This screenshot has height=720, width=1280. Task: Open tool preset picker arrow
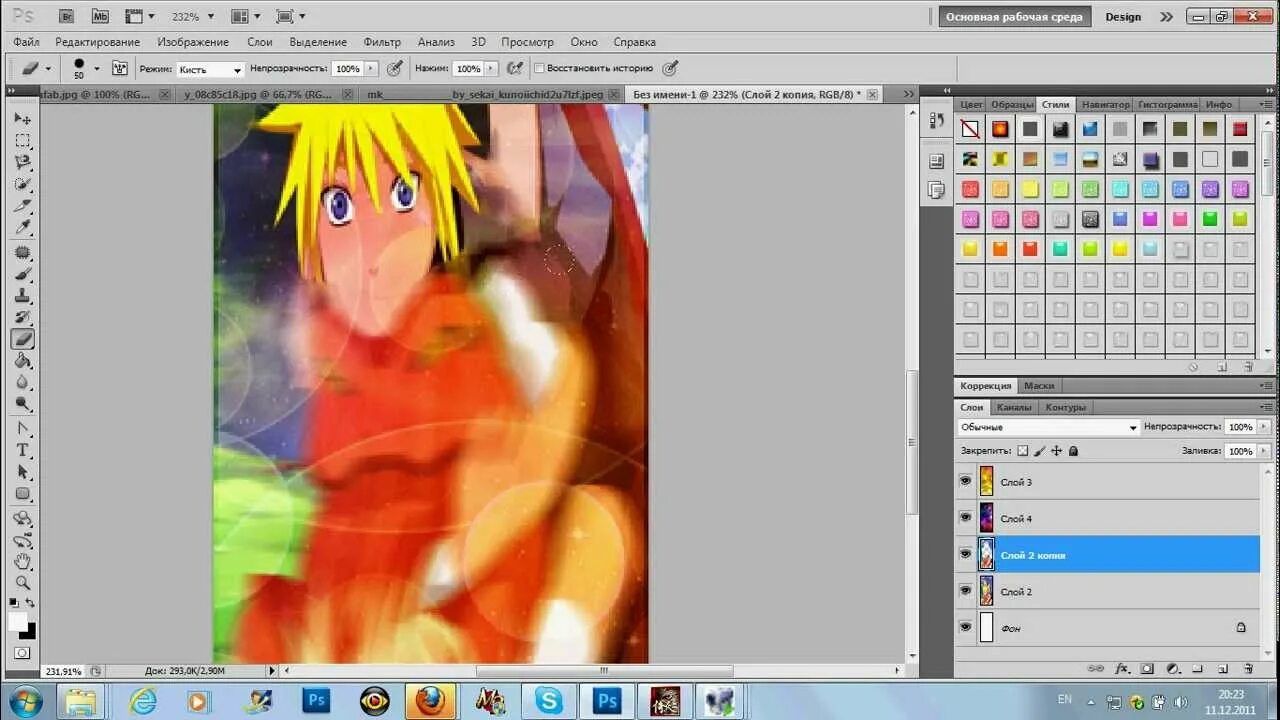tap(48, 69)
